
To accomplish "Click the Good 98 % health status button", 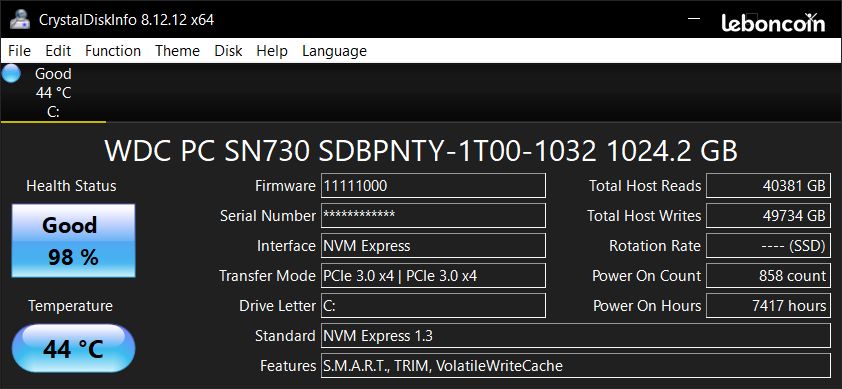I will tap(74, 241).
